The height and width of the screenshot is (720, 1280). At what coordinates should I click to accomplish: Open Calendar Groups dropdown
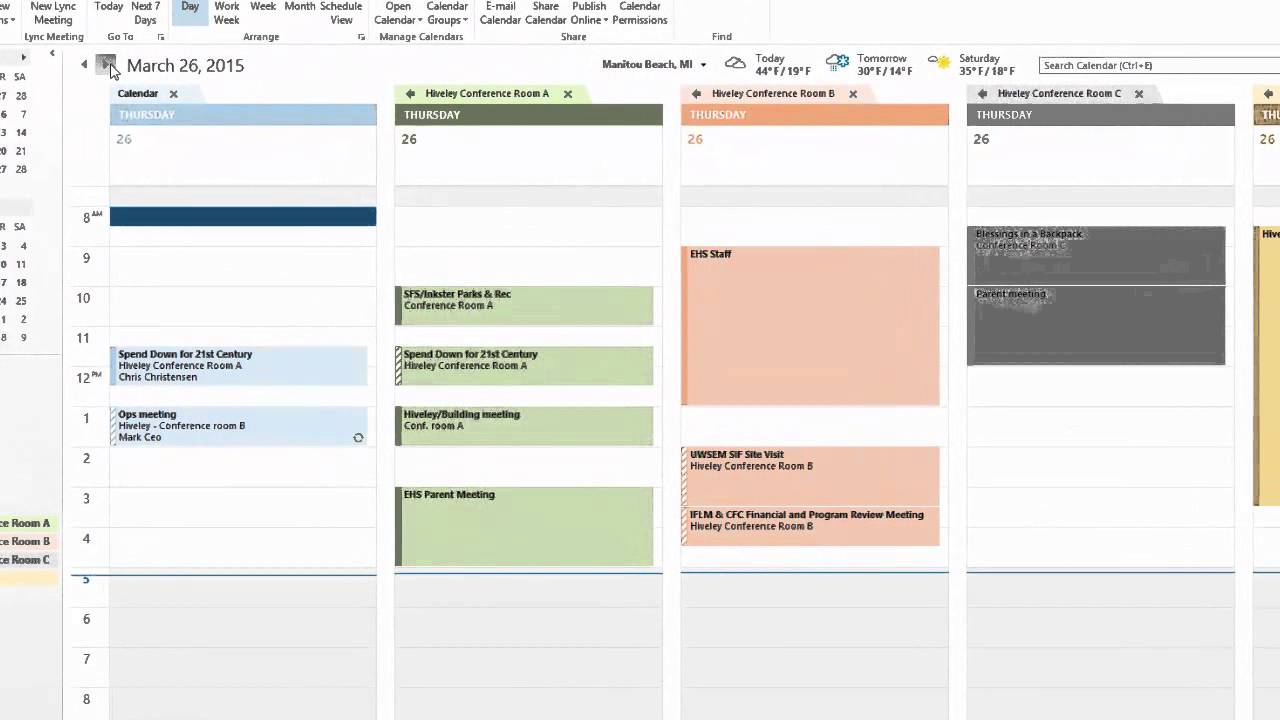pos(447,13)
